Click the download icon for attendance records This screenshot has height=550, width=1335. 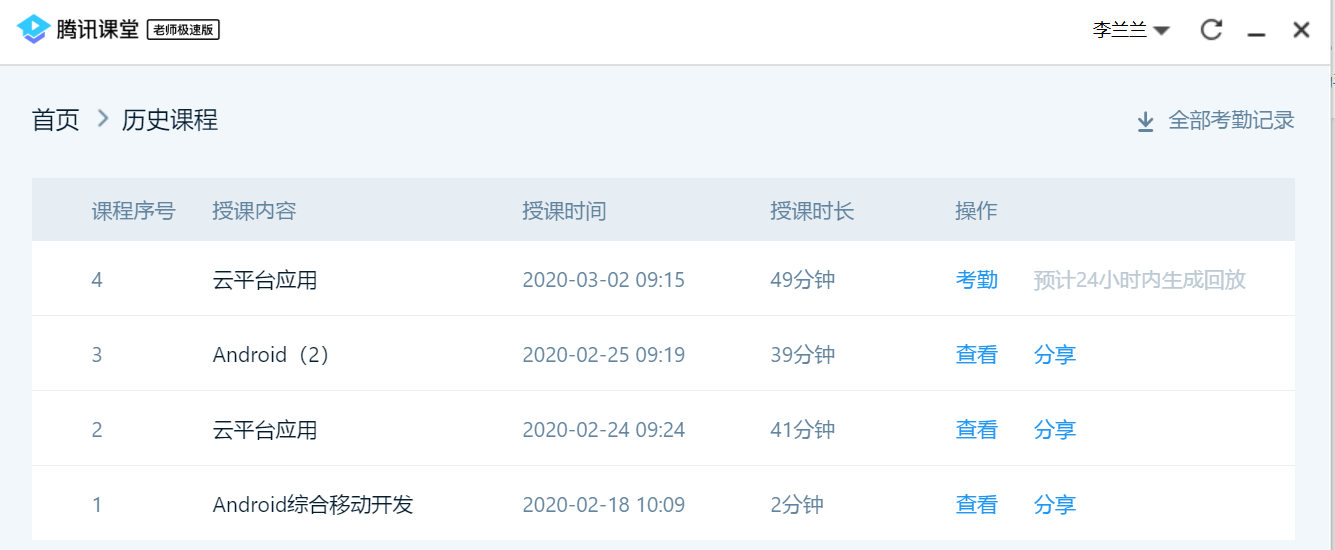pos(1146,122)
